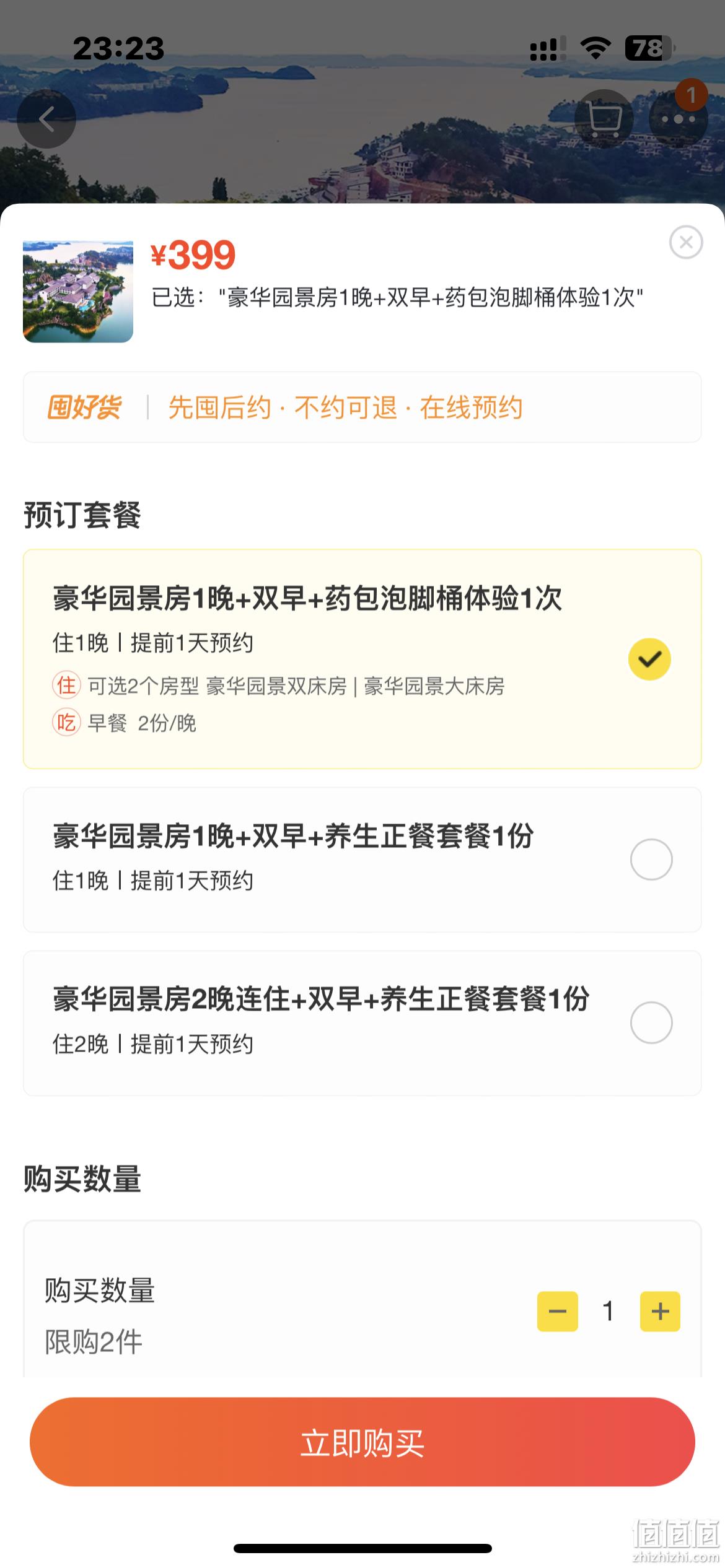The height and width of the screenshot is (1568, 725).
Task: Select the 1晚+双早+养生正餐套餐 radio option
Action: coord(651,860)
